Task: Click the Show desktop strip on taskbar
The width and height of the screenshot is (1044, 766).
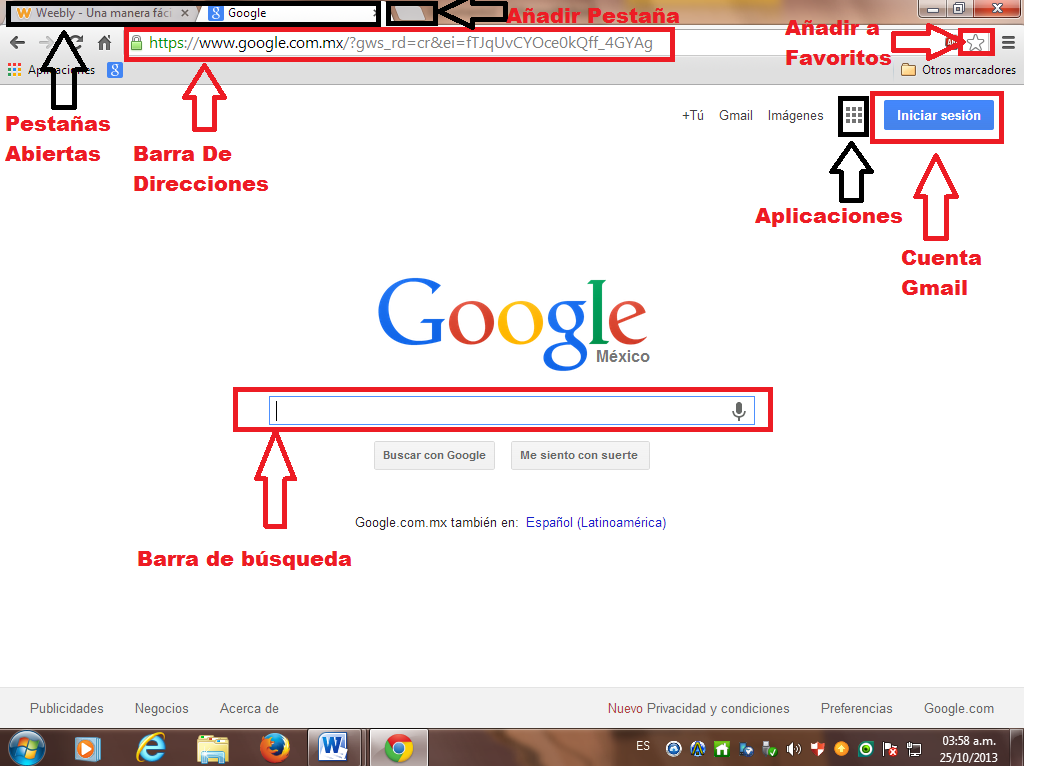Action: pos(1018,747)
